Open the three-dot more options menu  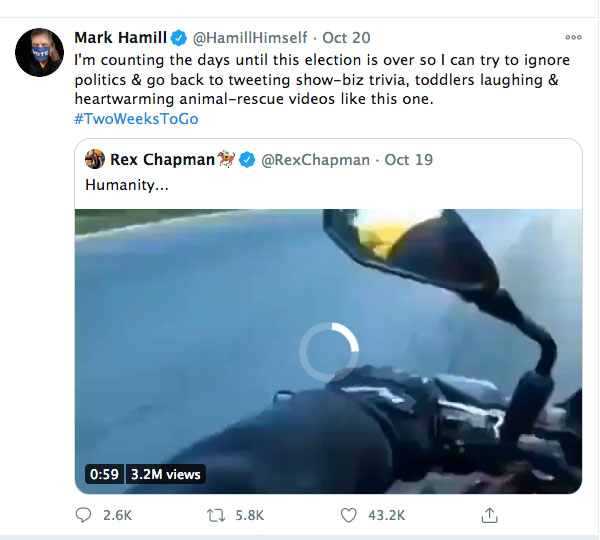573,37
